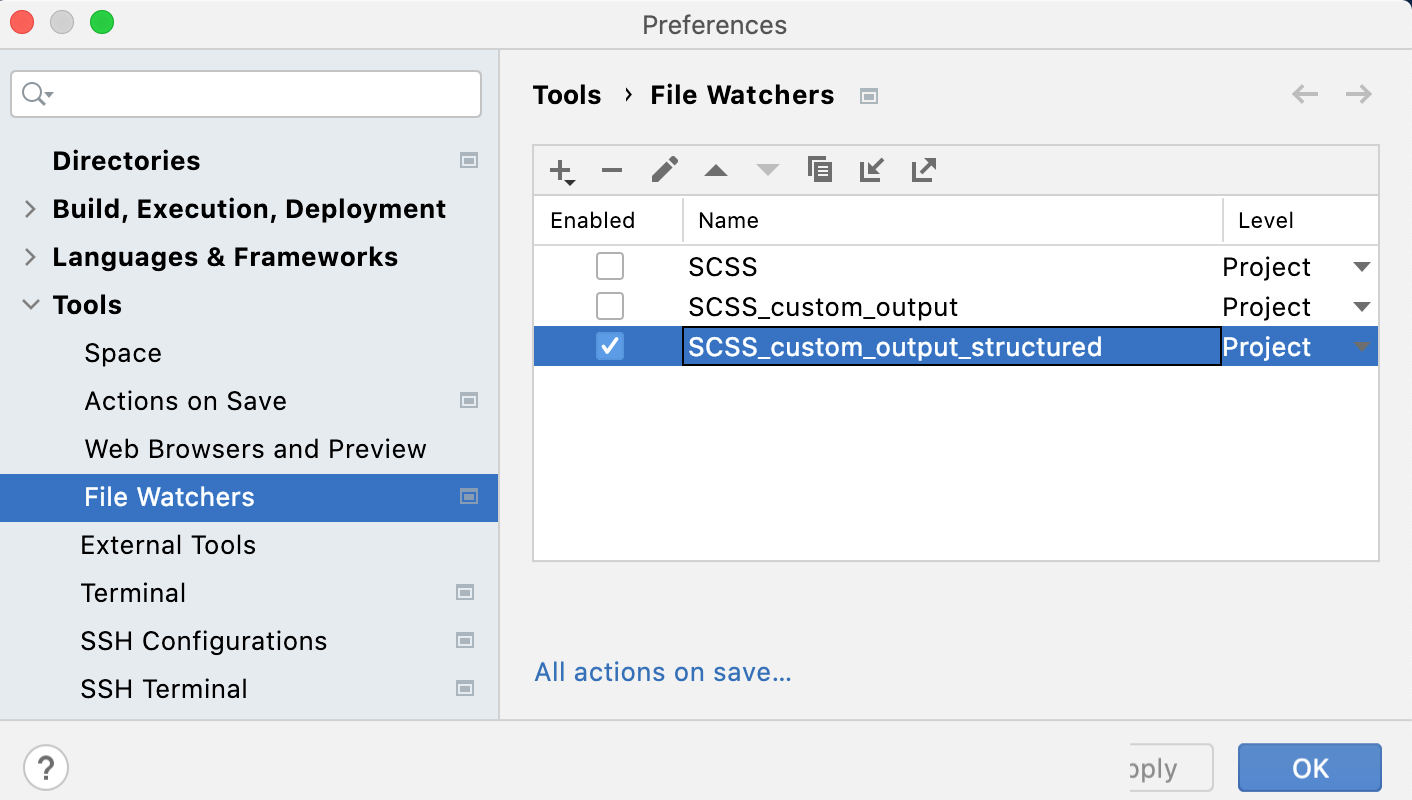Export watchers using the export icon
1412x800 pixels.
tap(922, 170)
